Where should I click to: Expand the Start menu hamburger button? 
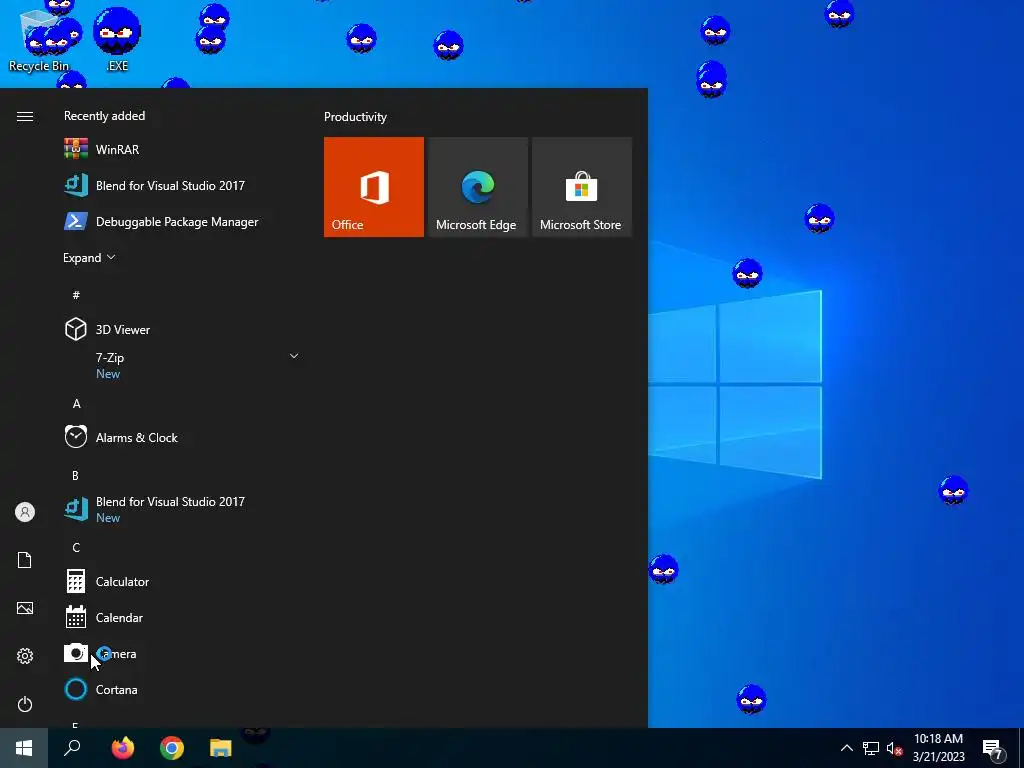[25, 116]
